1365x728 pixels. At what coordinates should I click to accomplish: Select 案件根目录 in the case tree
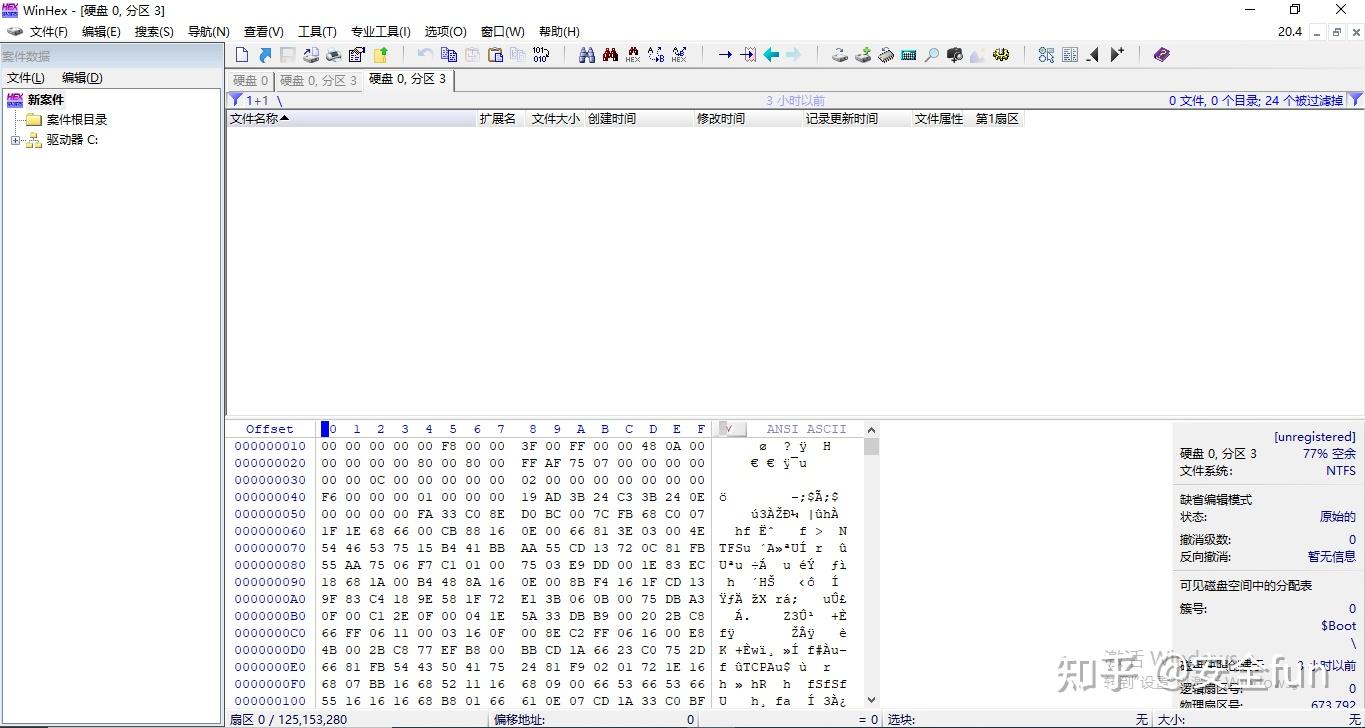(77, 120)
